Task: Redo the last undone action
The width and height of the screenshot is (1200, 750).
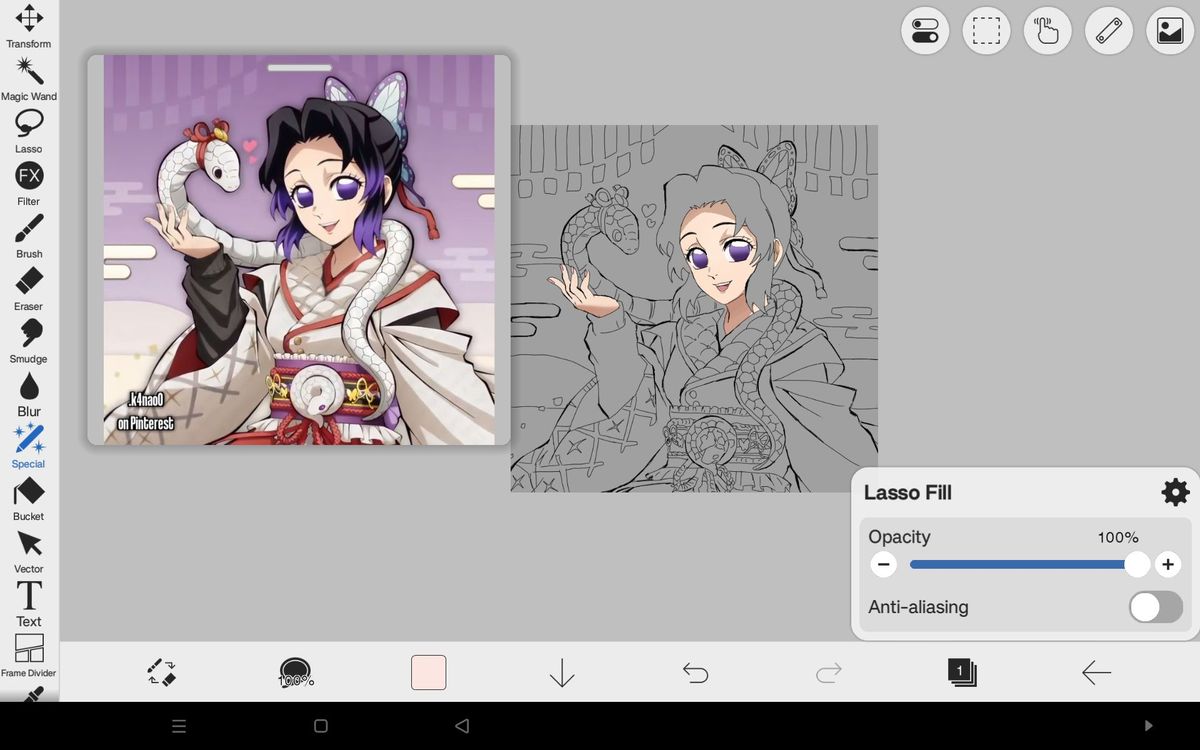Action: pos(829,673)
